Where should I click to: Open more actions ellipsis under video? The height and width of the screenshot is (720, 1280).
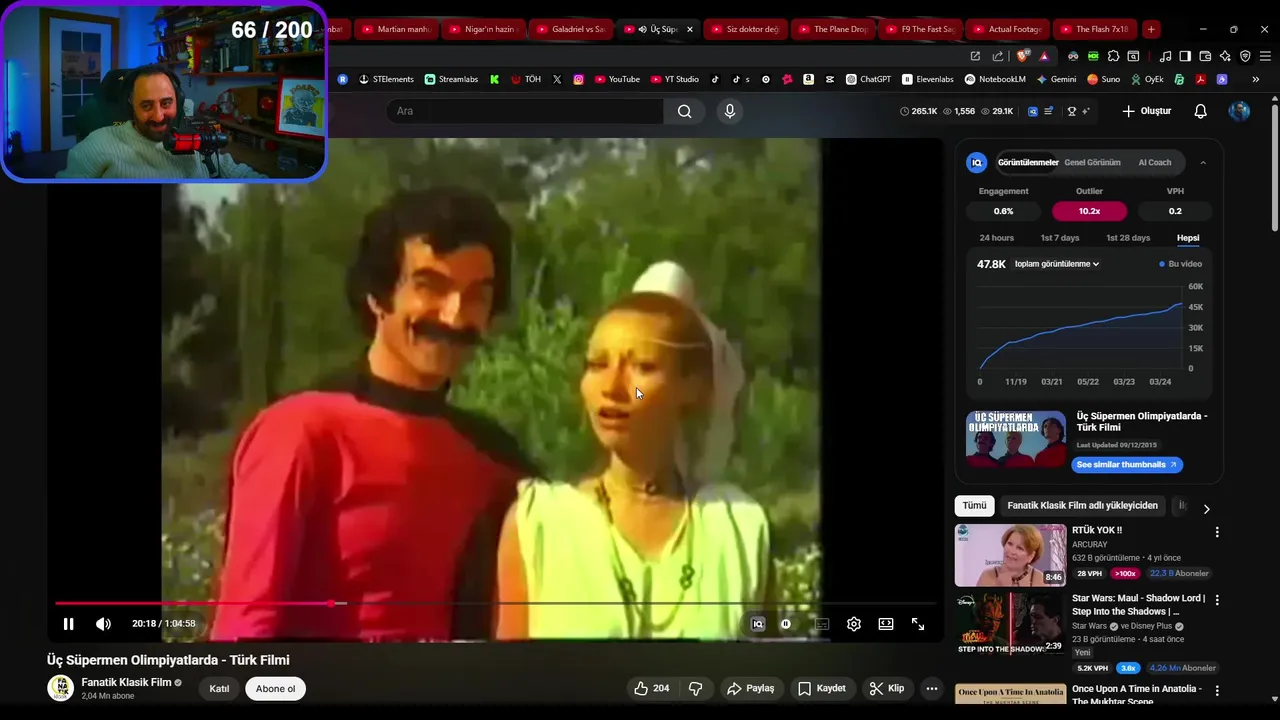pos(932,688)
